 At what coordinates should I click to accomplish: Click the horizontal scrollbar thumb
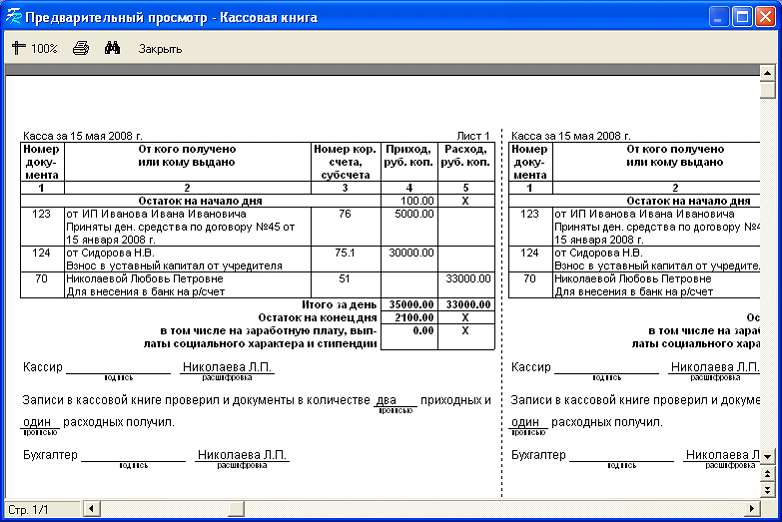pyautogui.click(x=236, y=509)
